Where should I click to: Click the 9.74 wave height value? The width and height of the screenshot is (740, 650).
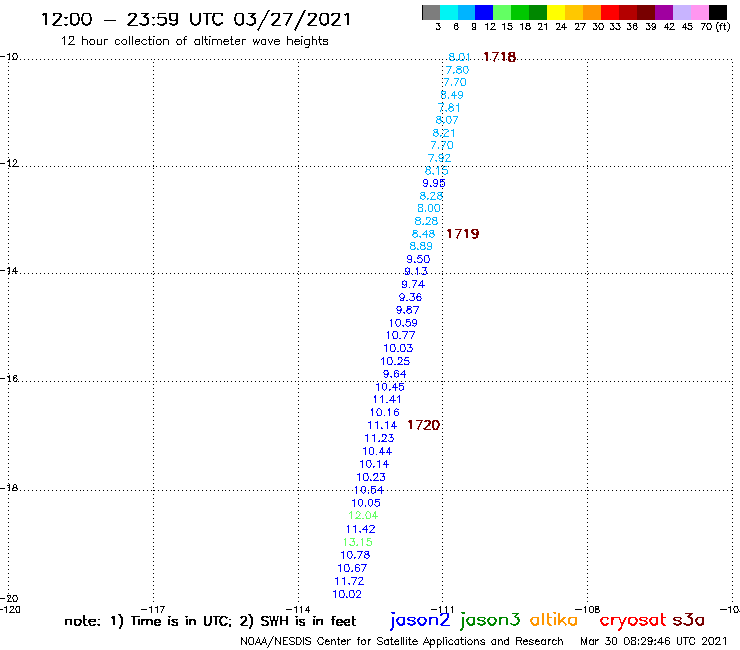click(x=413, y=284)
